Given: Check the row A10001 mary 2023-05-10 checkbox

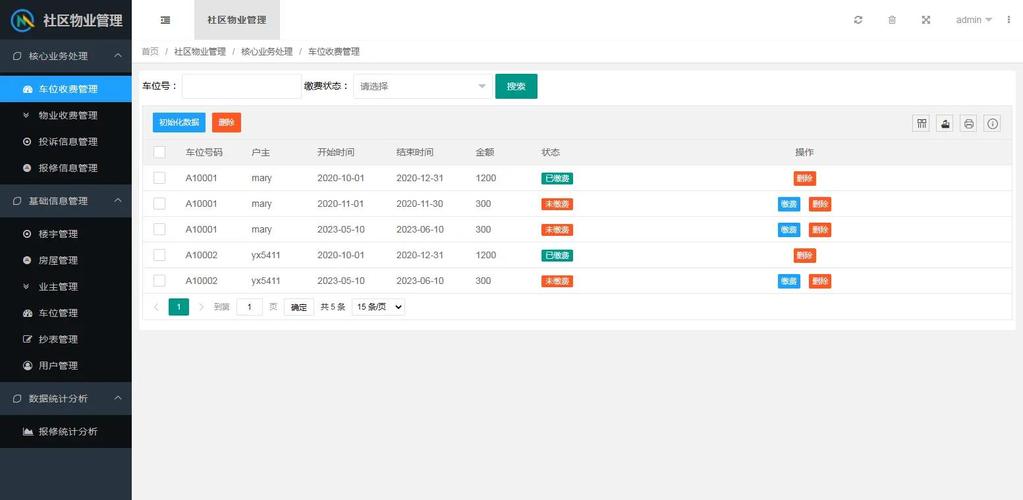Looking at the screenshot, I should click(x=159, y=229).
